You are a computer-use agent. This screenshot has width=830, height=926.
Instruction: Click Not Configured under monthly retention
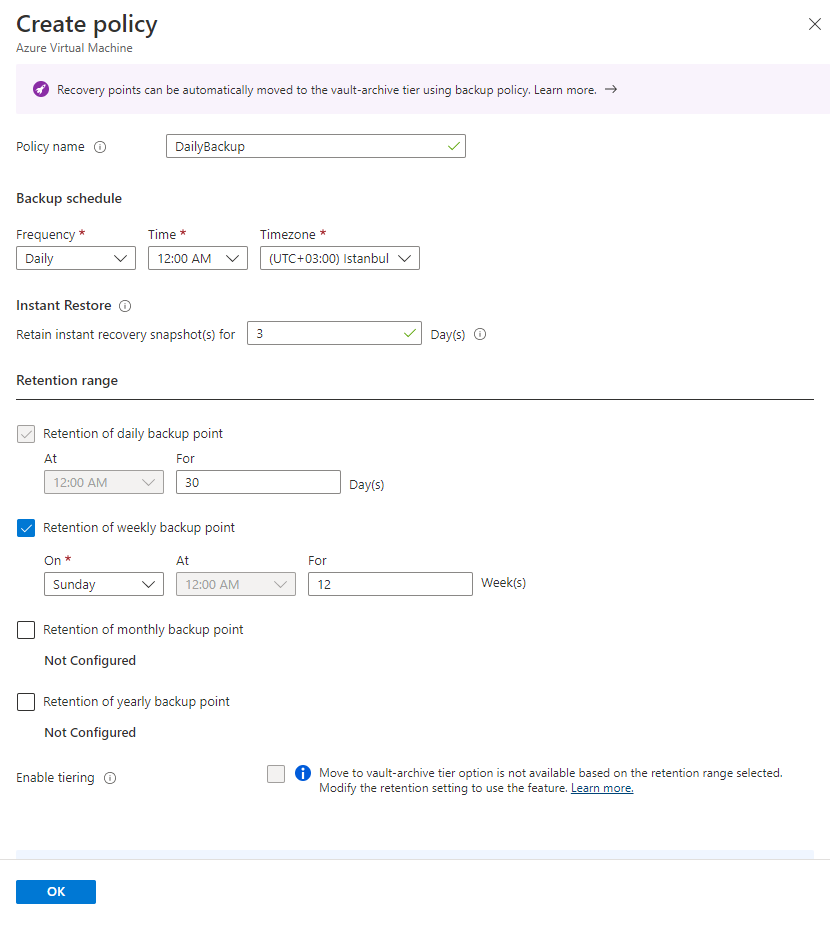click(x=90, y=660)
